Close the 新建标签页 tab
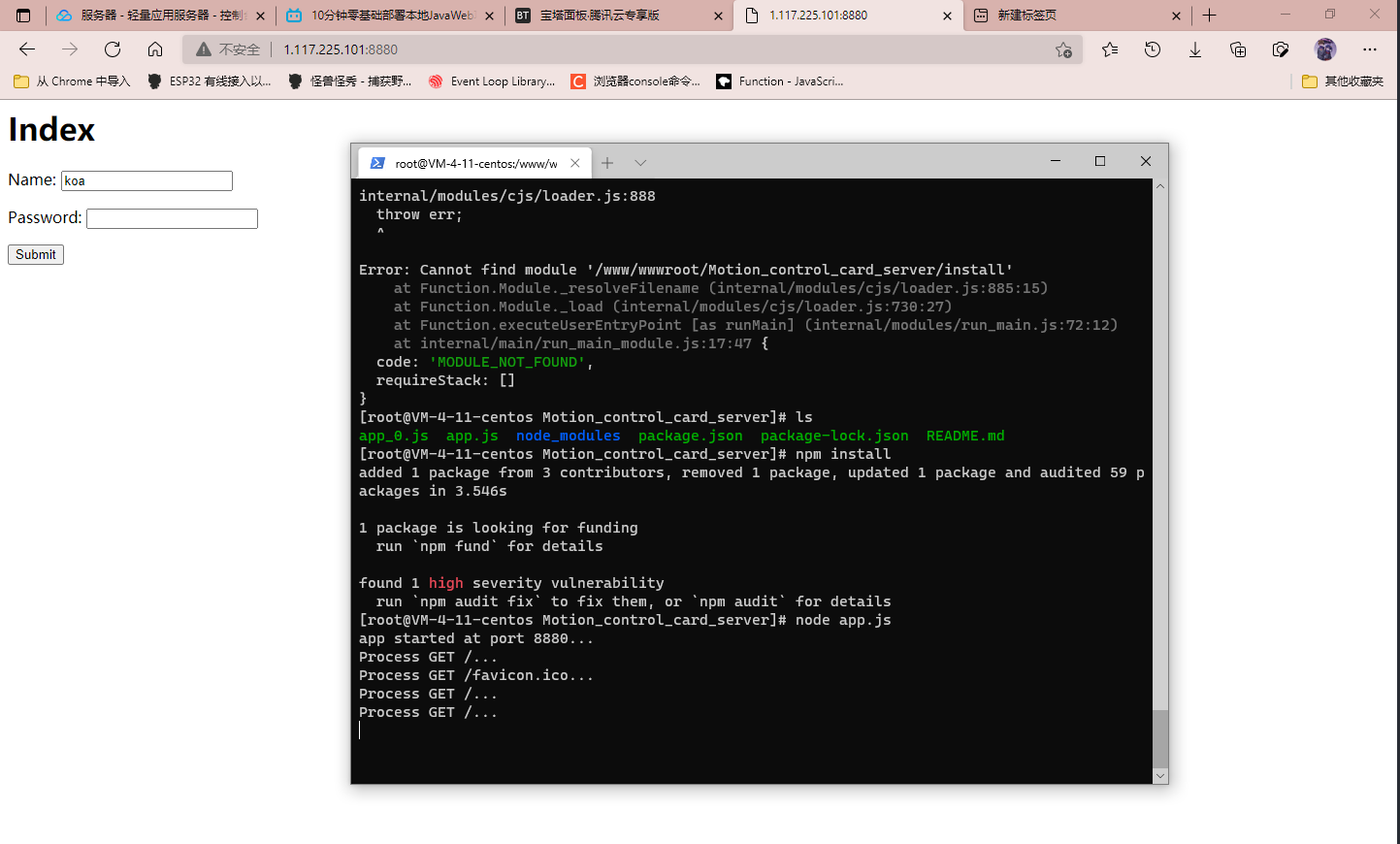The width and height of the screenshot is (1400, 844). pyautogui.click(x=1176, y=16)
